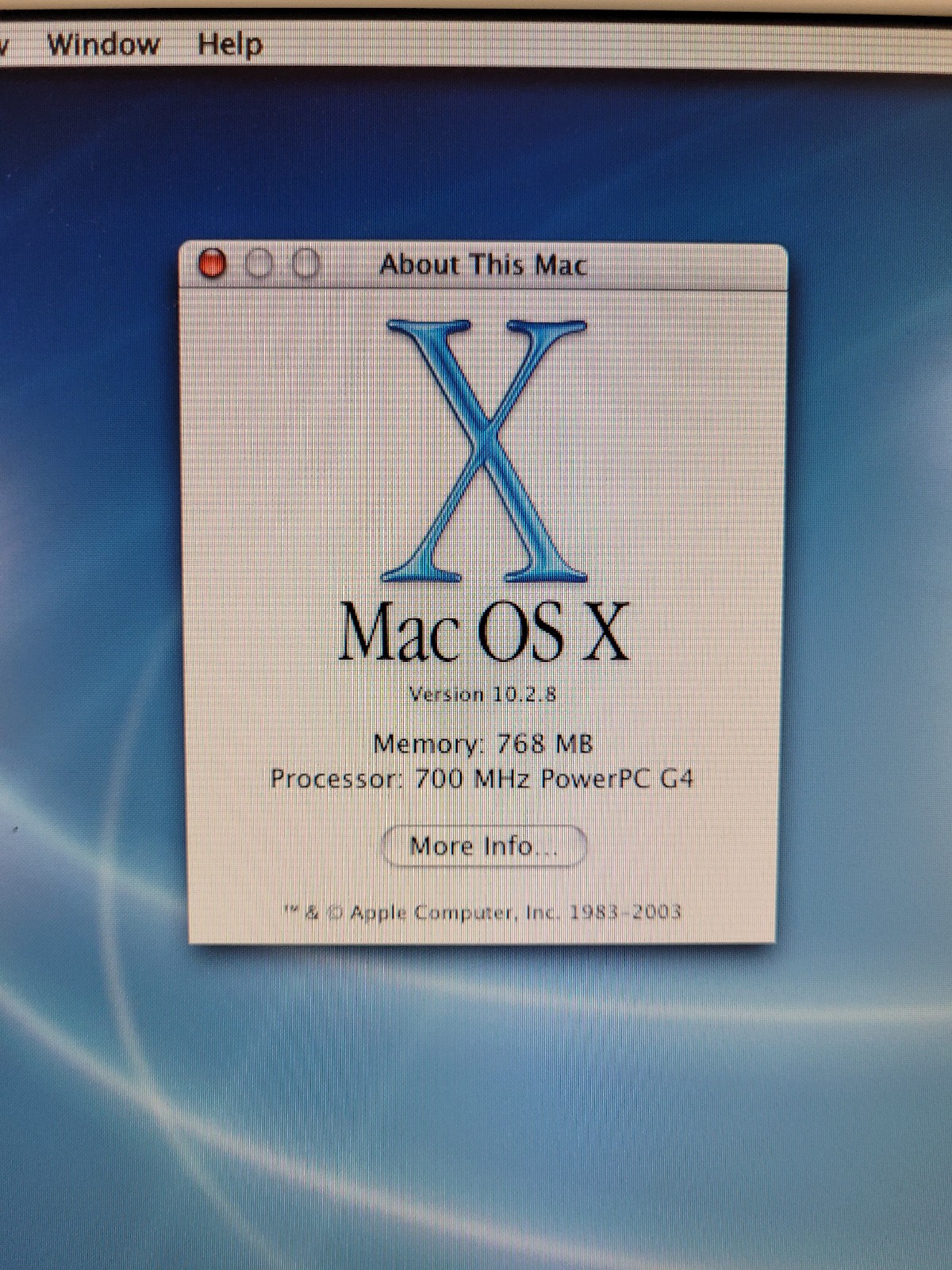Click the Memory: 768 MB line
Screen dimensions: 952x1270
point(483,744)
